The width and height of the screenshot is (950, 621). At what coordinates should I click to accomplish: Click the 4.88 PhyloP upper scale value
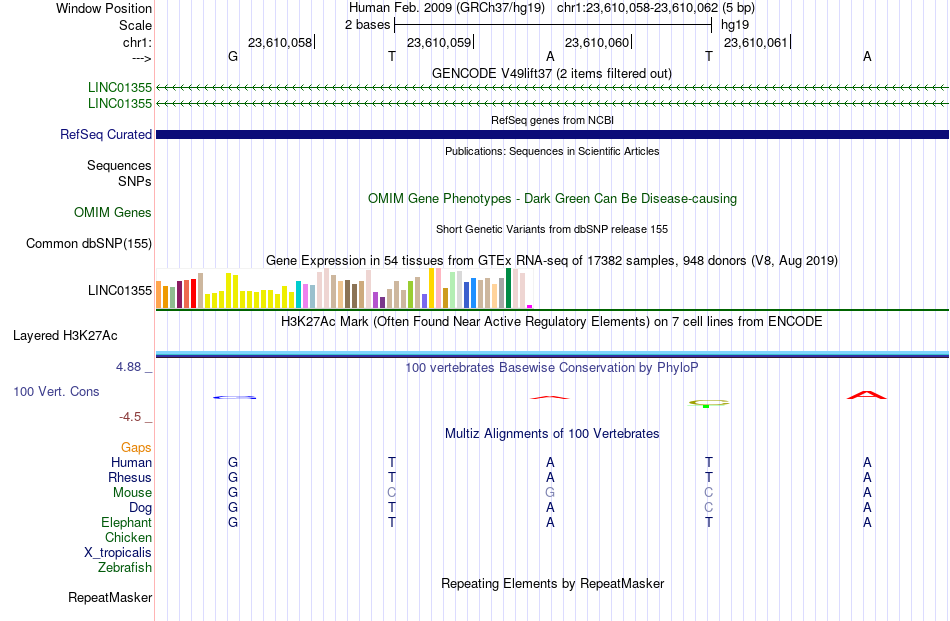coord(128,367)
